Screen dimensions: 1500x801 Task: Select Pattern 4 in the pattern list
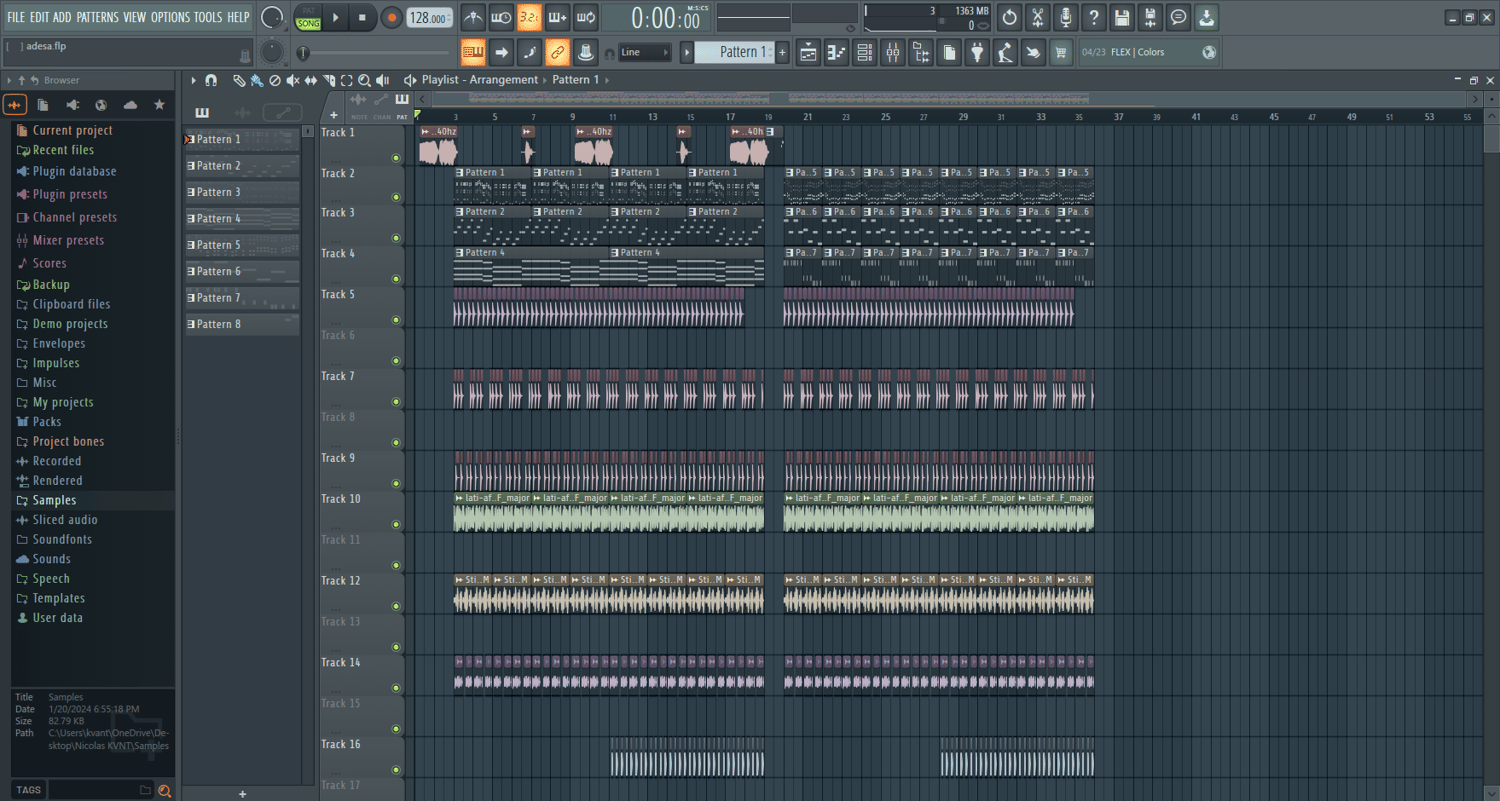coord(242,218)
